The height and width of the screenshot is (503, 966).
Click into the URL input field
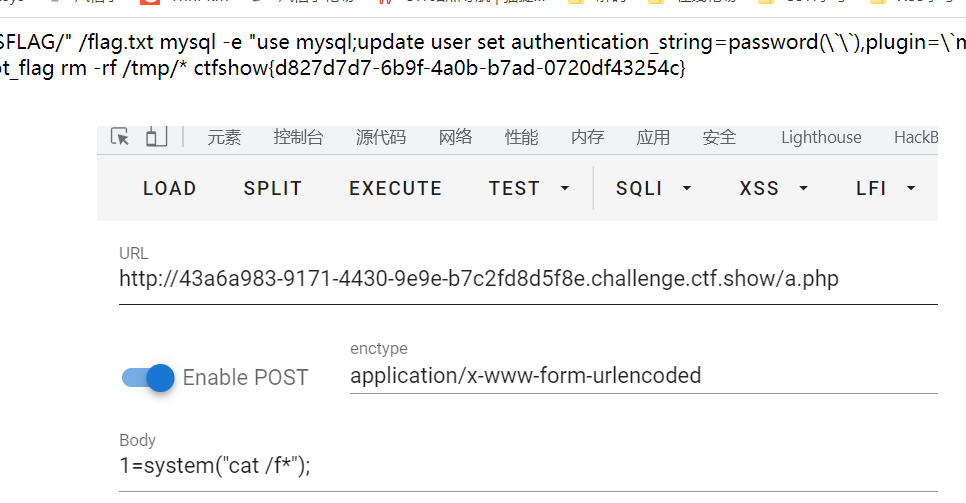[x=528, y=279]
